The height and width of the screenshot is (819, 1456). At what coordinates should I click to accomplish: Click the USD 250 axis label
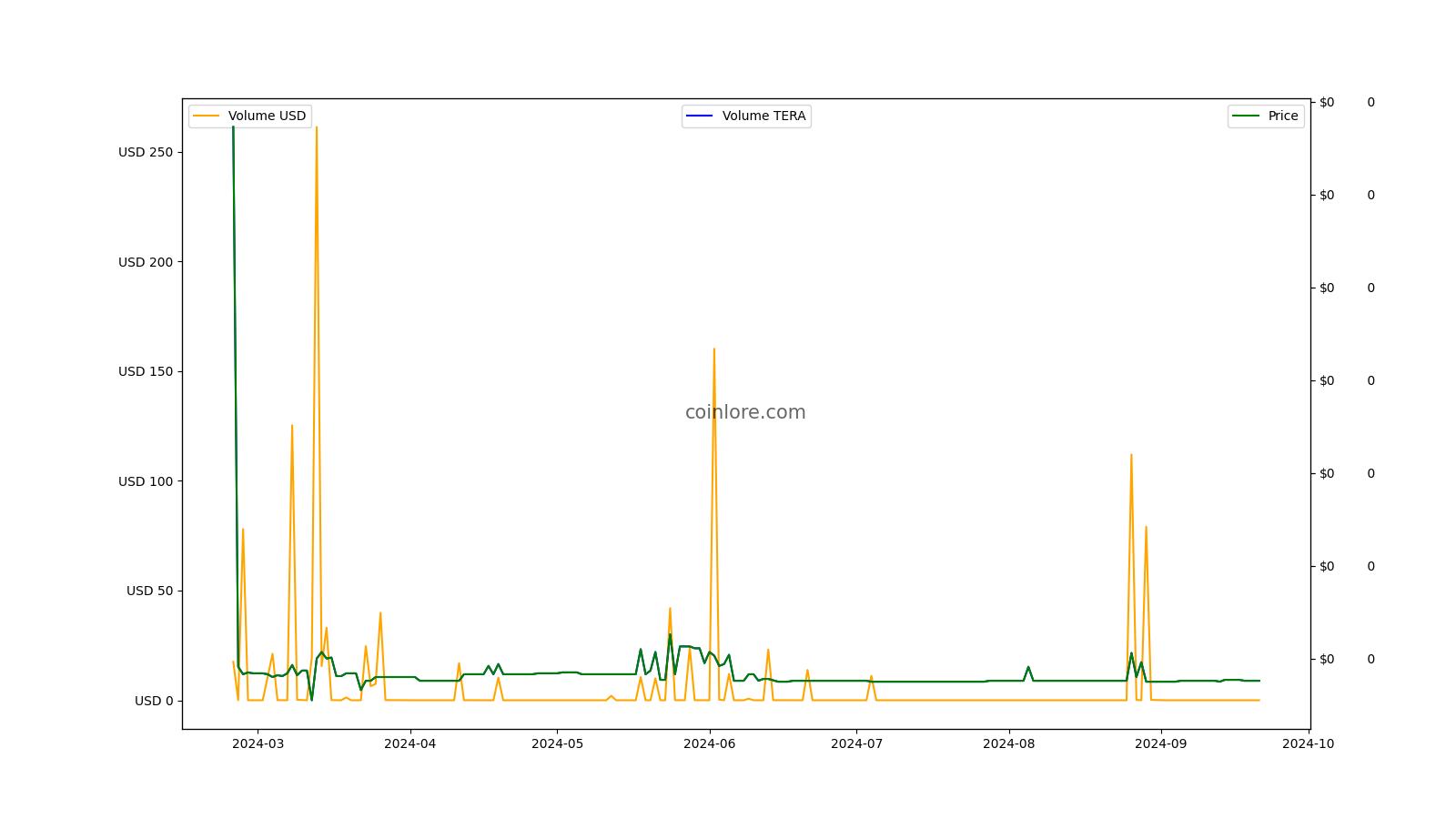[146, 152]
